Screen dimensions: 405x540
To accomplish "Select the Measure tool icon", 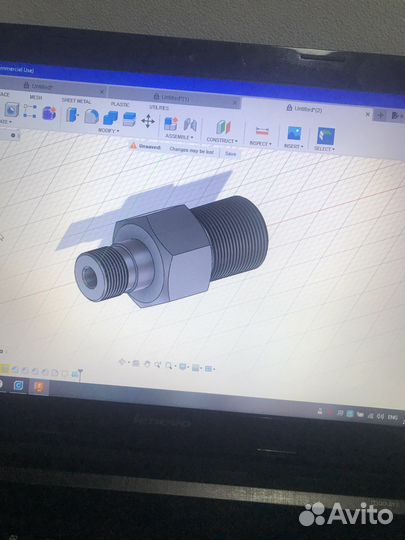I will pyautogui.click(x=262, y=131).
